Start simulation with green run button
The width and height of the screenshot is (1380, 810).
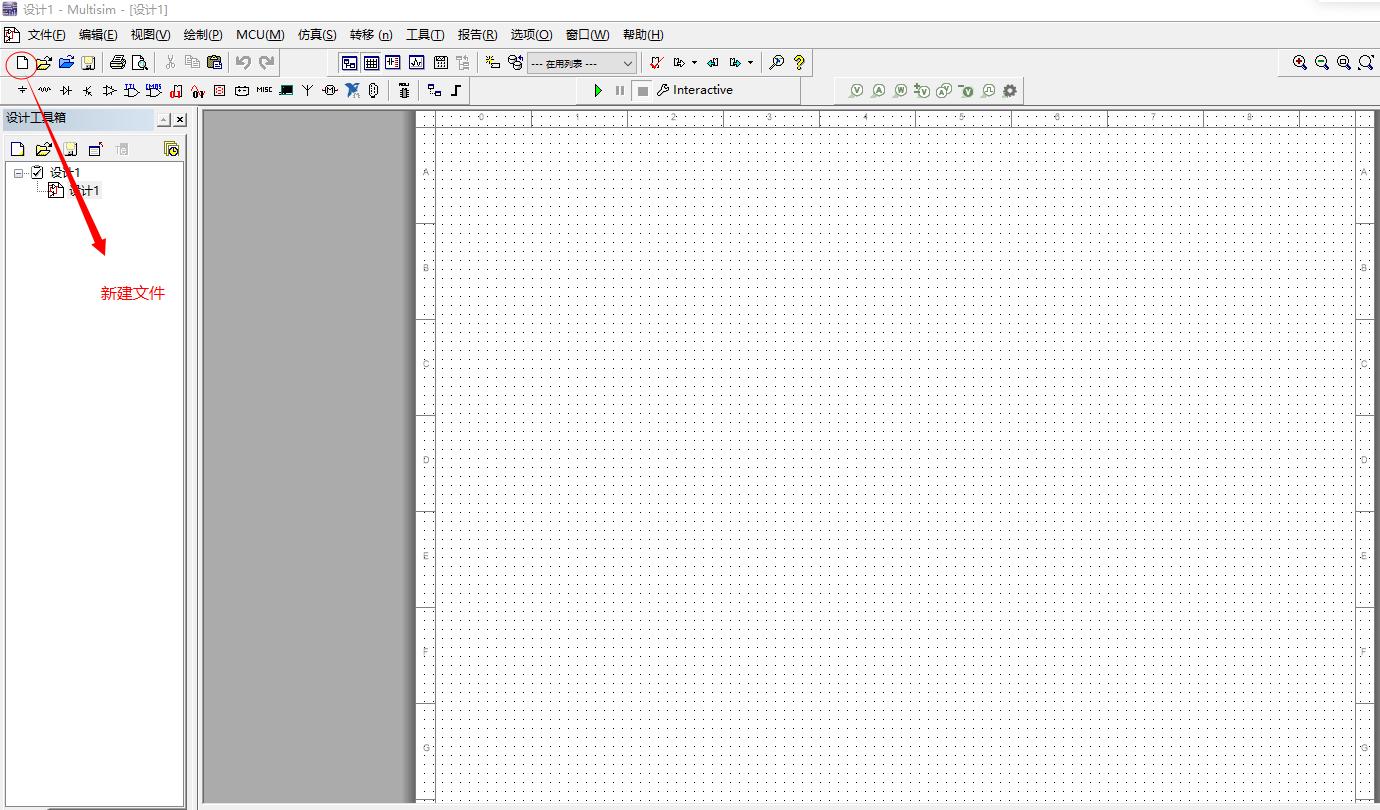(x=598, y=91)
